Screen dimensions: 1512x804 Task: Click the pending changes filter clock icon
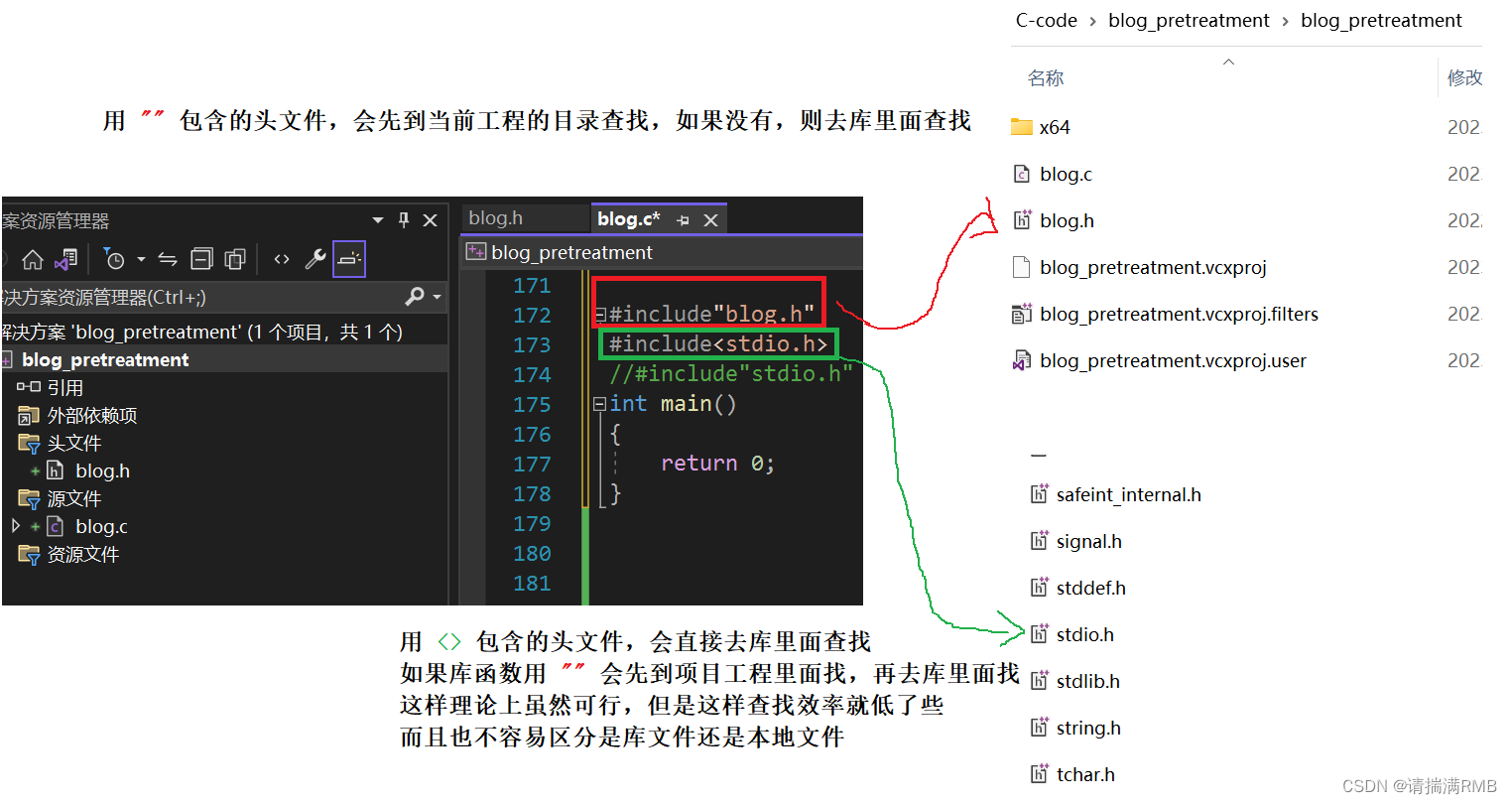point(114,260)
